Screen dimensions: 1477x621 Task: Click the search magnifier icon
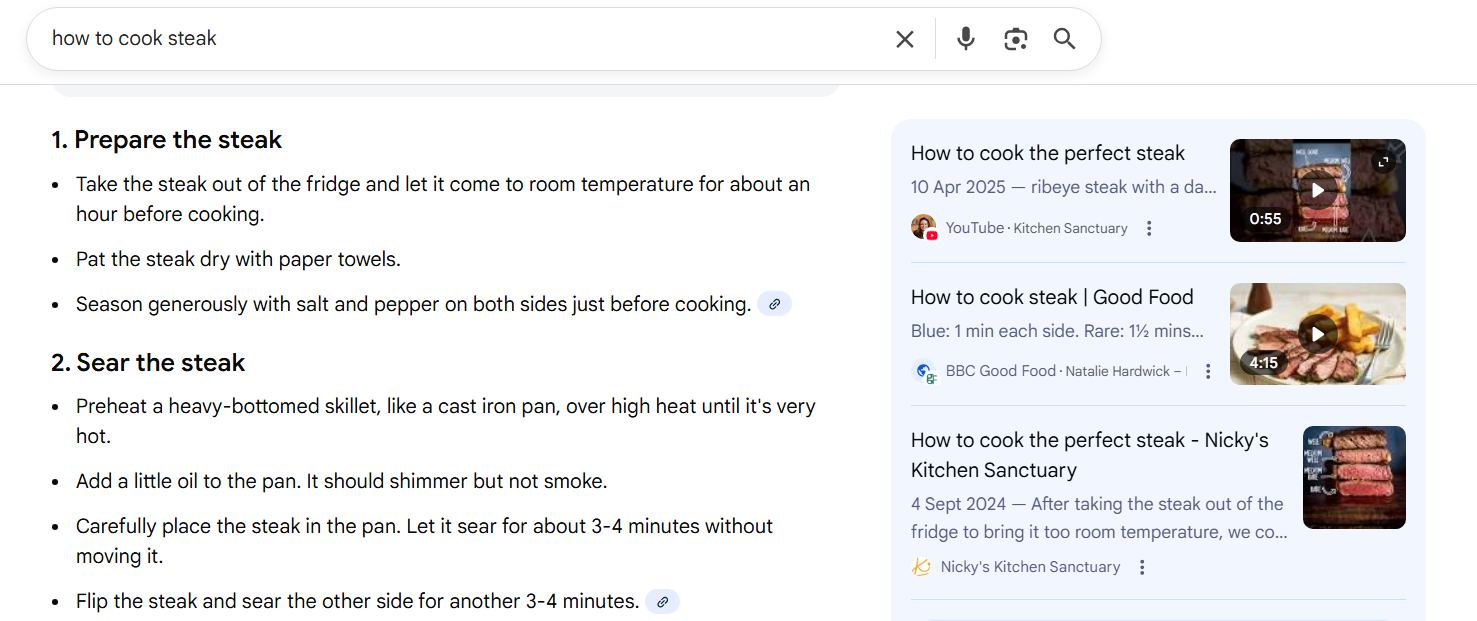(x=1063, y=38)
